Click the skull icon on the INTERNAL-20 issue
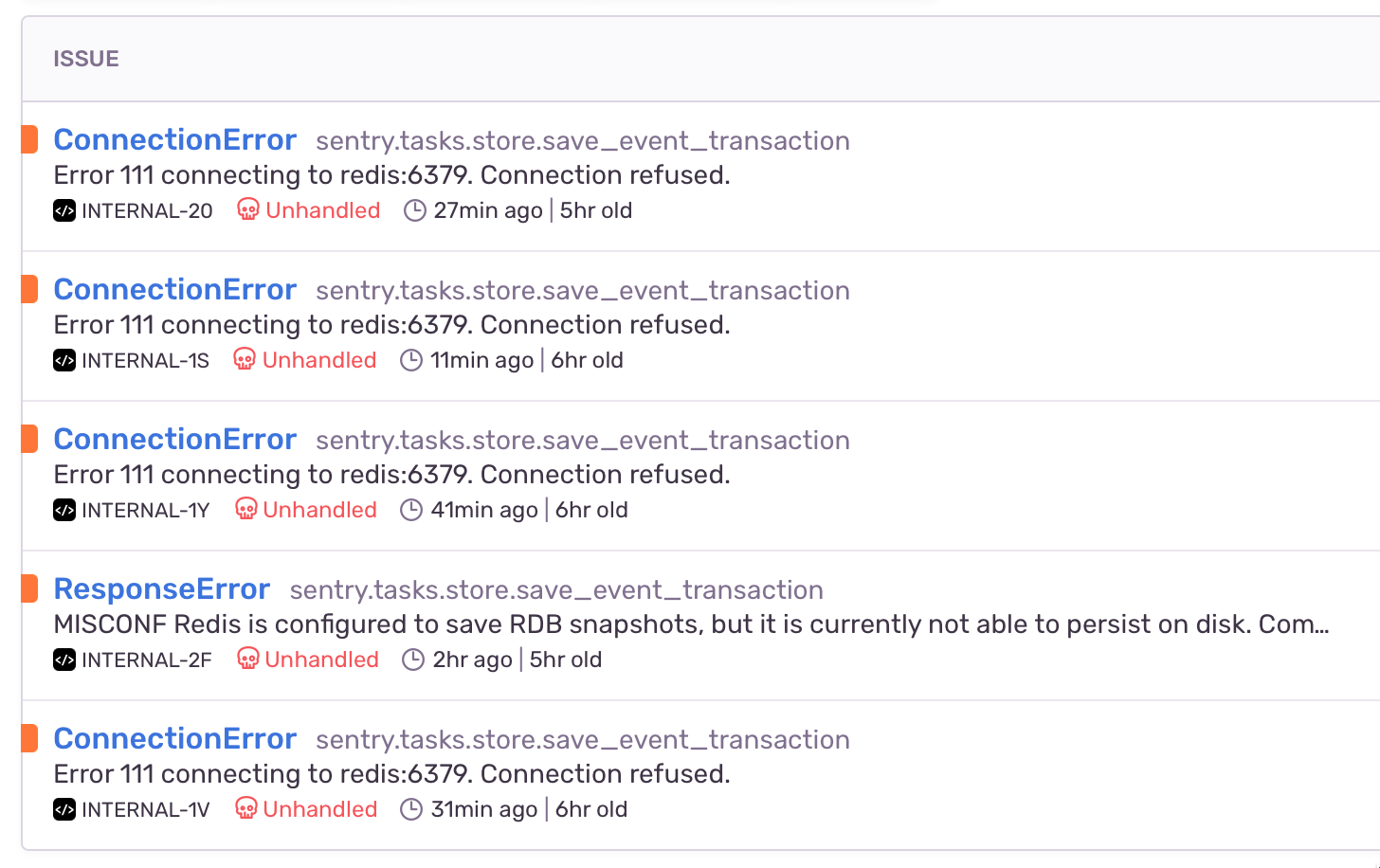 (x=247, y=209)
